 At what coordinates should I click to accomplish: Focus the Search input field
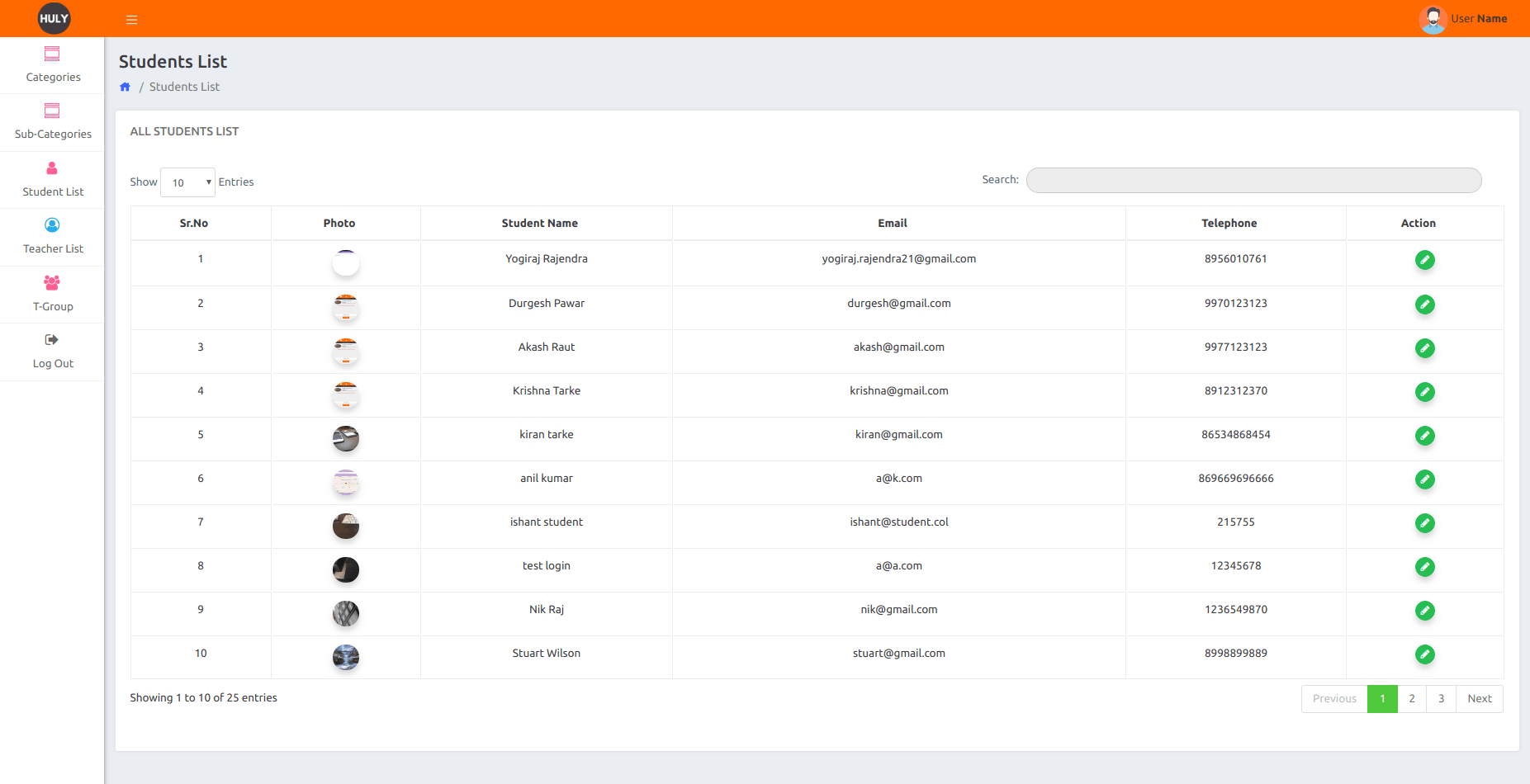point(1253,181)
